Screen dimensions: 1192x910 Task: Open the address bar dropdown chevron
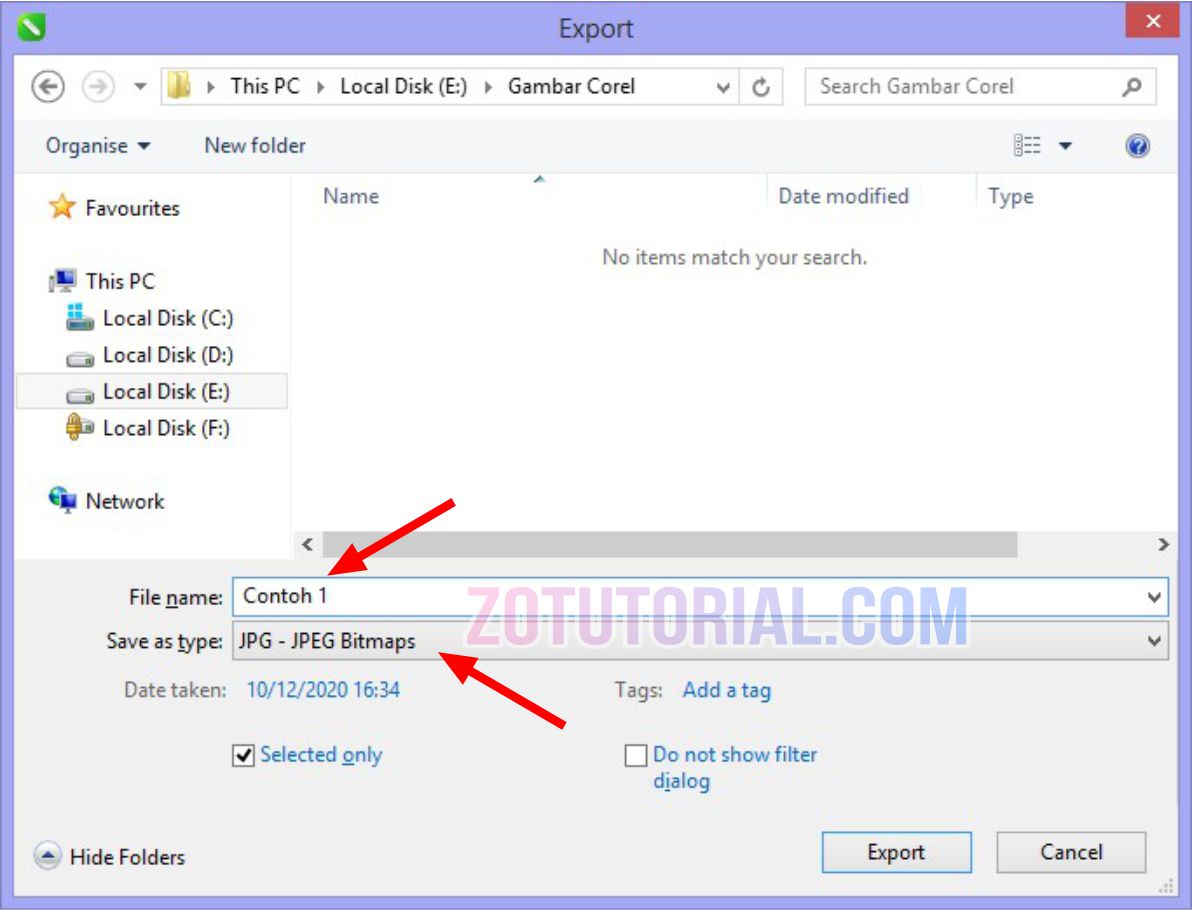click(722, 86)
